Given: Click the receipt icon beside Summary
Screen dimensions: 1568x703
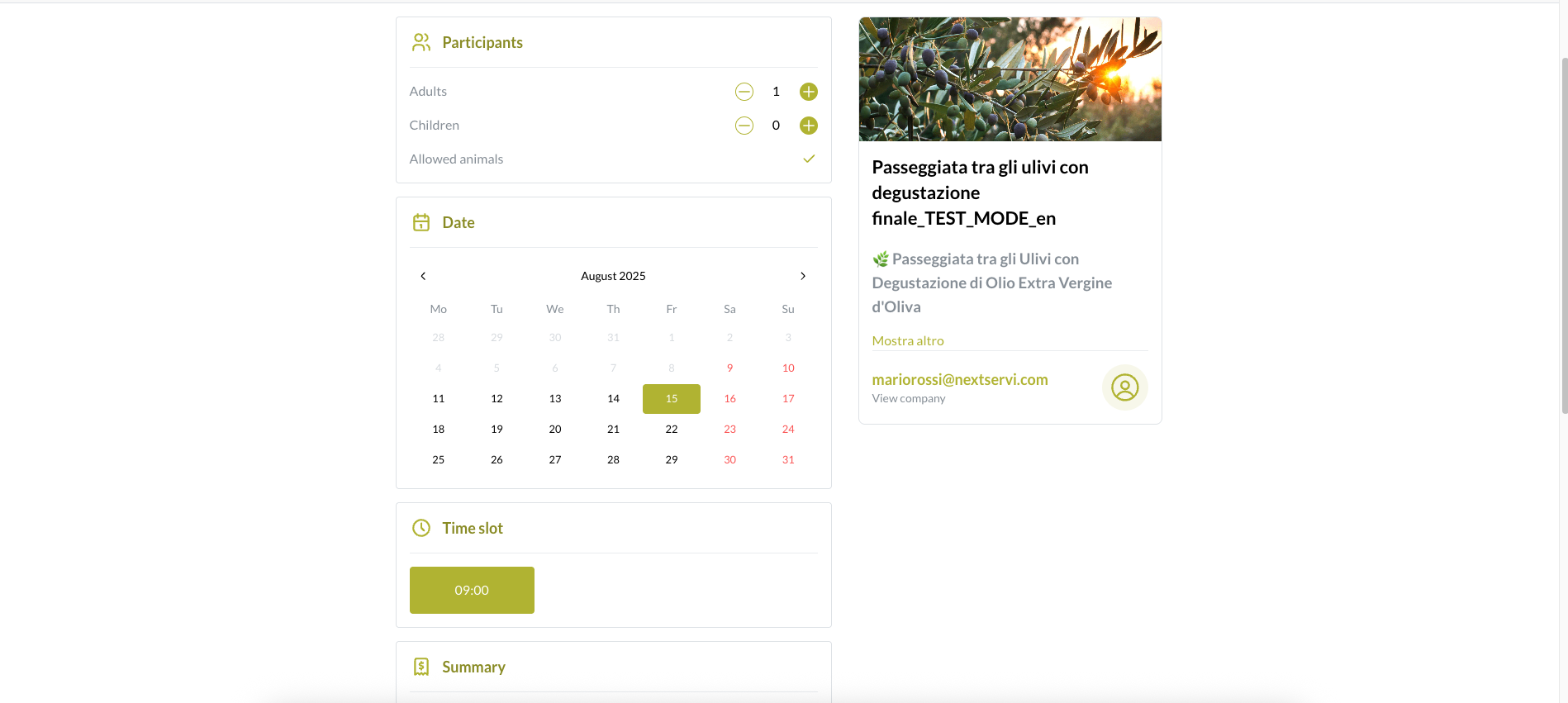Looking at the screenshot, I should pyautogui.click(x=421, y=667).
